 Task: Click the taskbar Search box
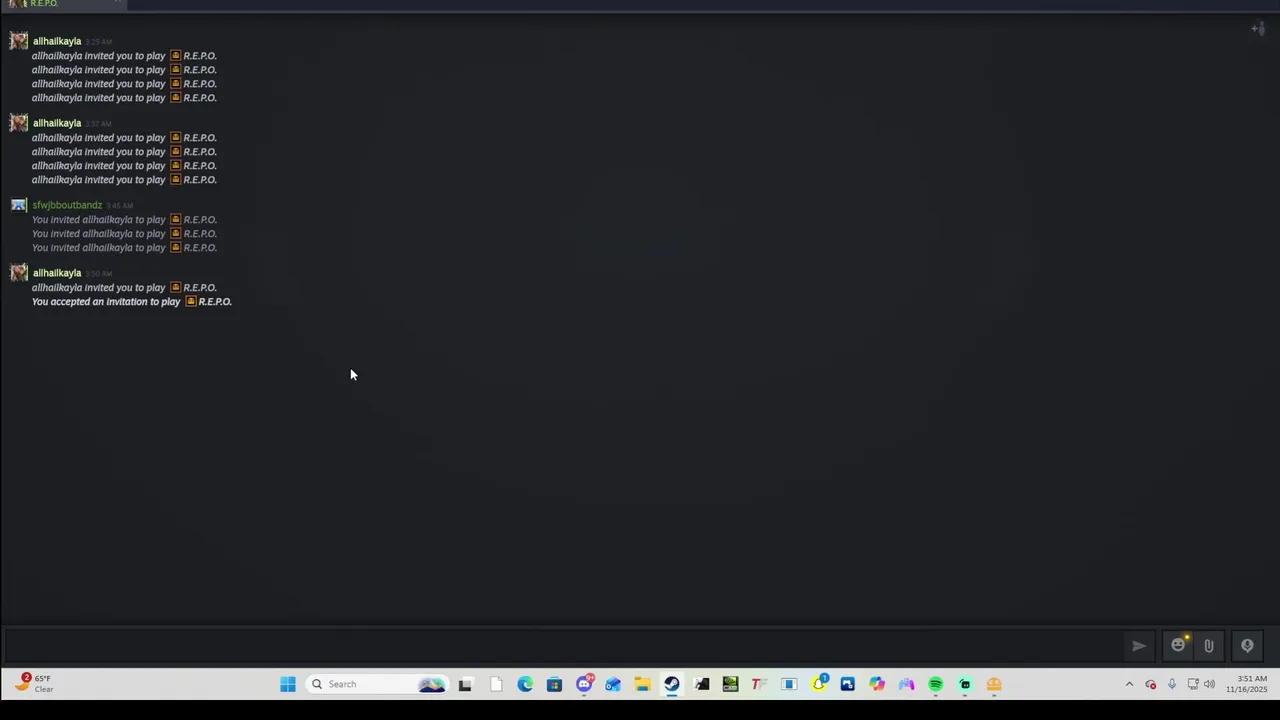click(378, 684)
